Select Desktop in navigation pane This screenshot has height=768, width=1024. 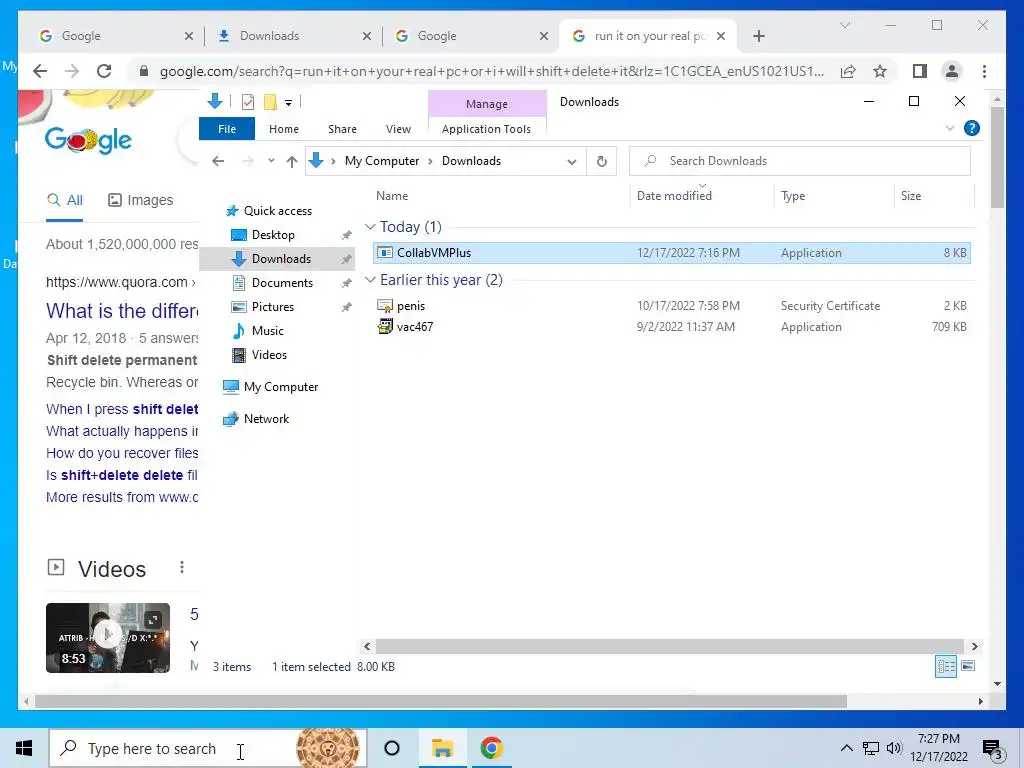pyautogui.click(x=273, y=235)
